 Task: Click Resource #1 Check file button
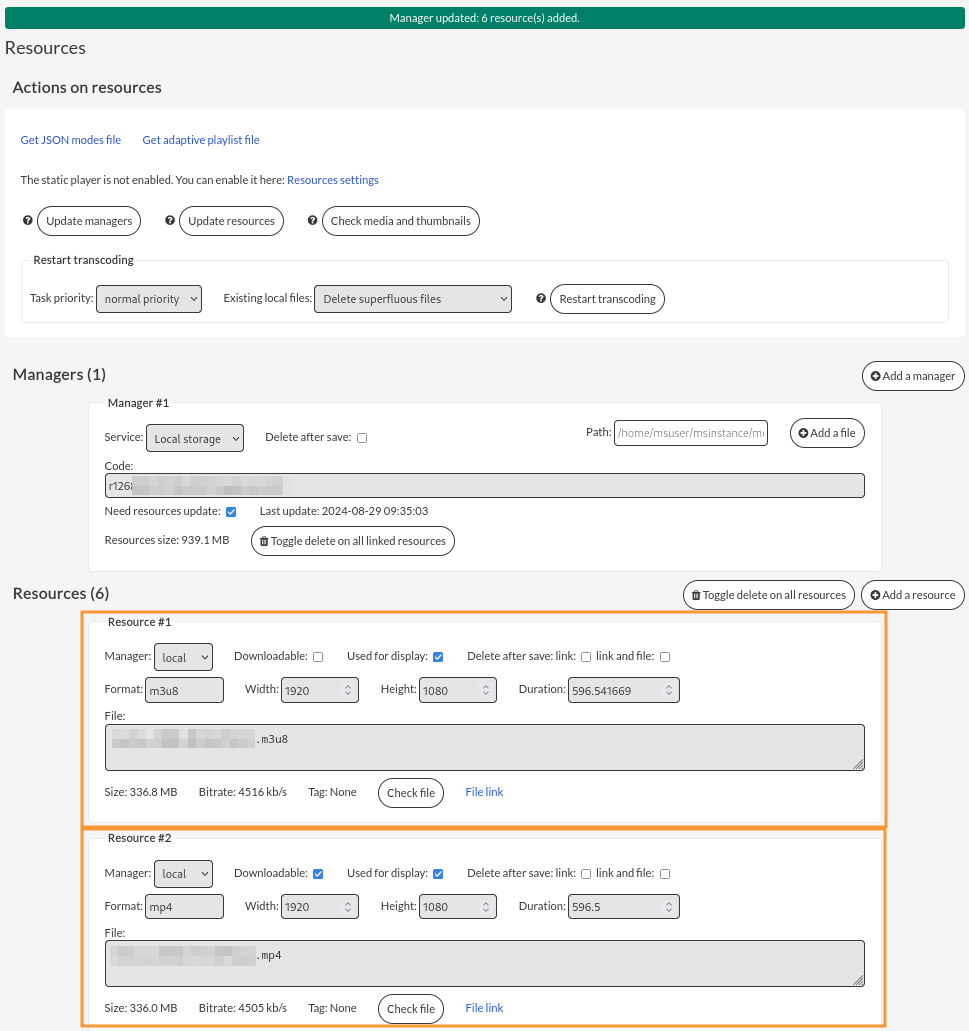[411, 793]
